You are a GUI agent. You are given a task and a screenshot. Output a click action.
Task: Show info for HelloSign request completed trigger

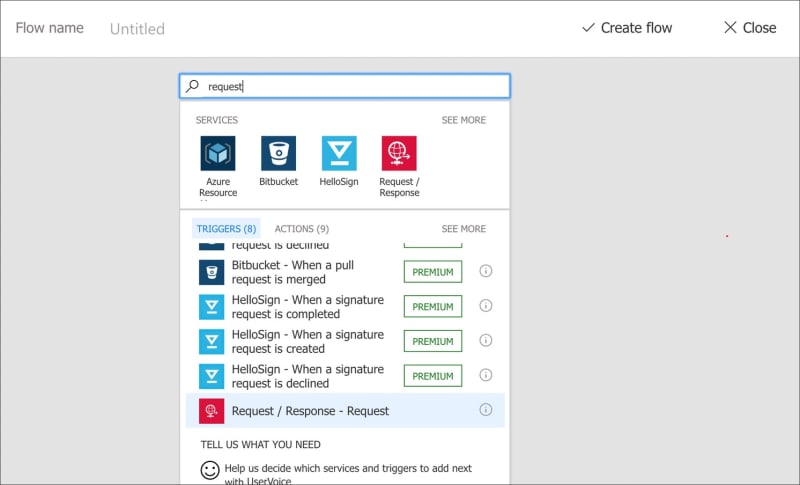[x=486, y=305]
